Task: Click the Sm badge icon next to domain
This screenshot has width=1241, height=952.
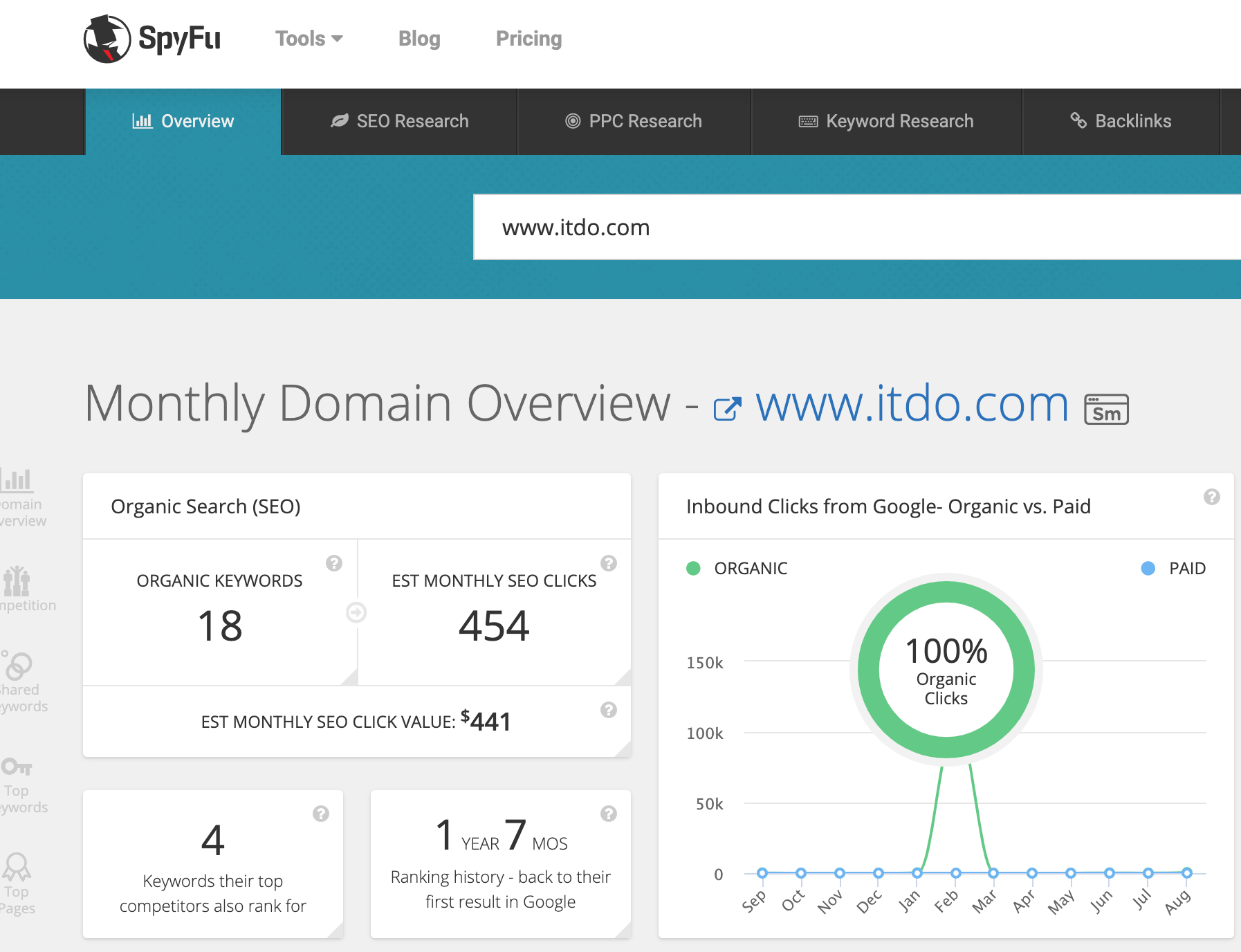Action: pos(1106,409)
